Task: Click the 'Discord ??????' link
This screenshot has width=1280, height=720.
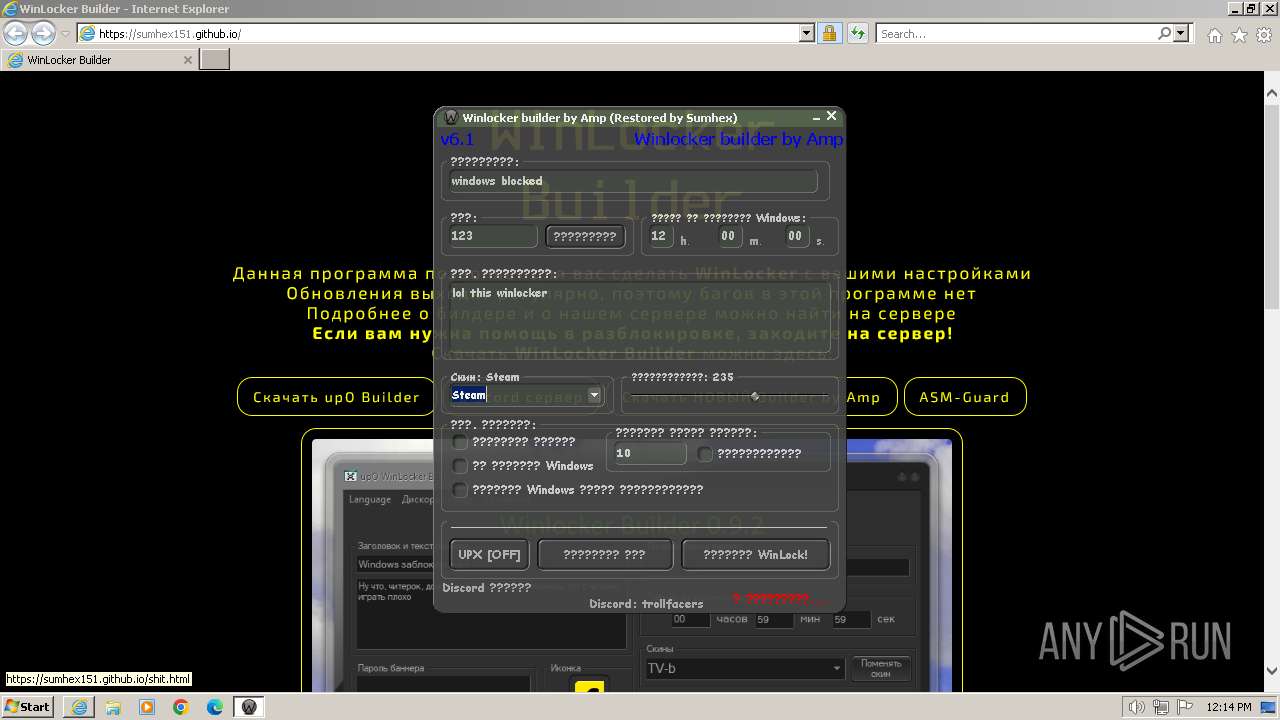Action: [486, 588]
